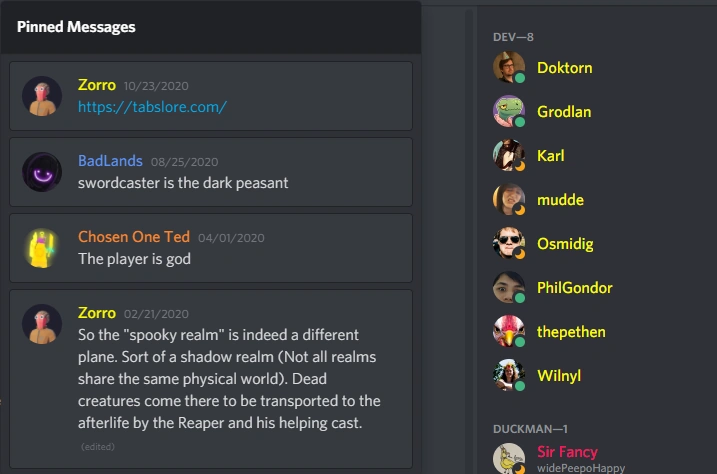Click Zorro's avatar on the tabslore pin
717x474 pixels.
[x=42, y=96]
